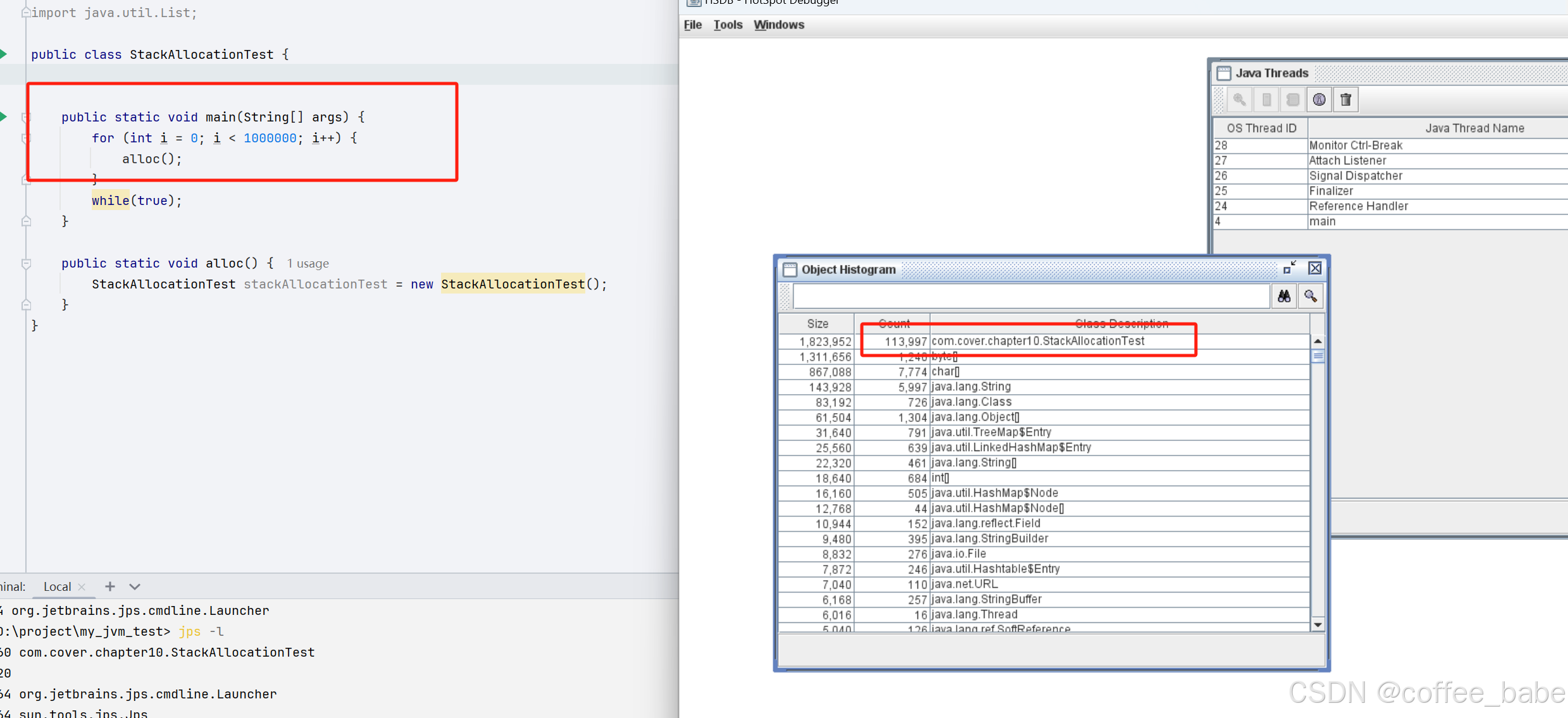Select the java.lang.Thread histogram row
The height and width of the screenshot is (718, 1568).
tap(1044, 615)
